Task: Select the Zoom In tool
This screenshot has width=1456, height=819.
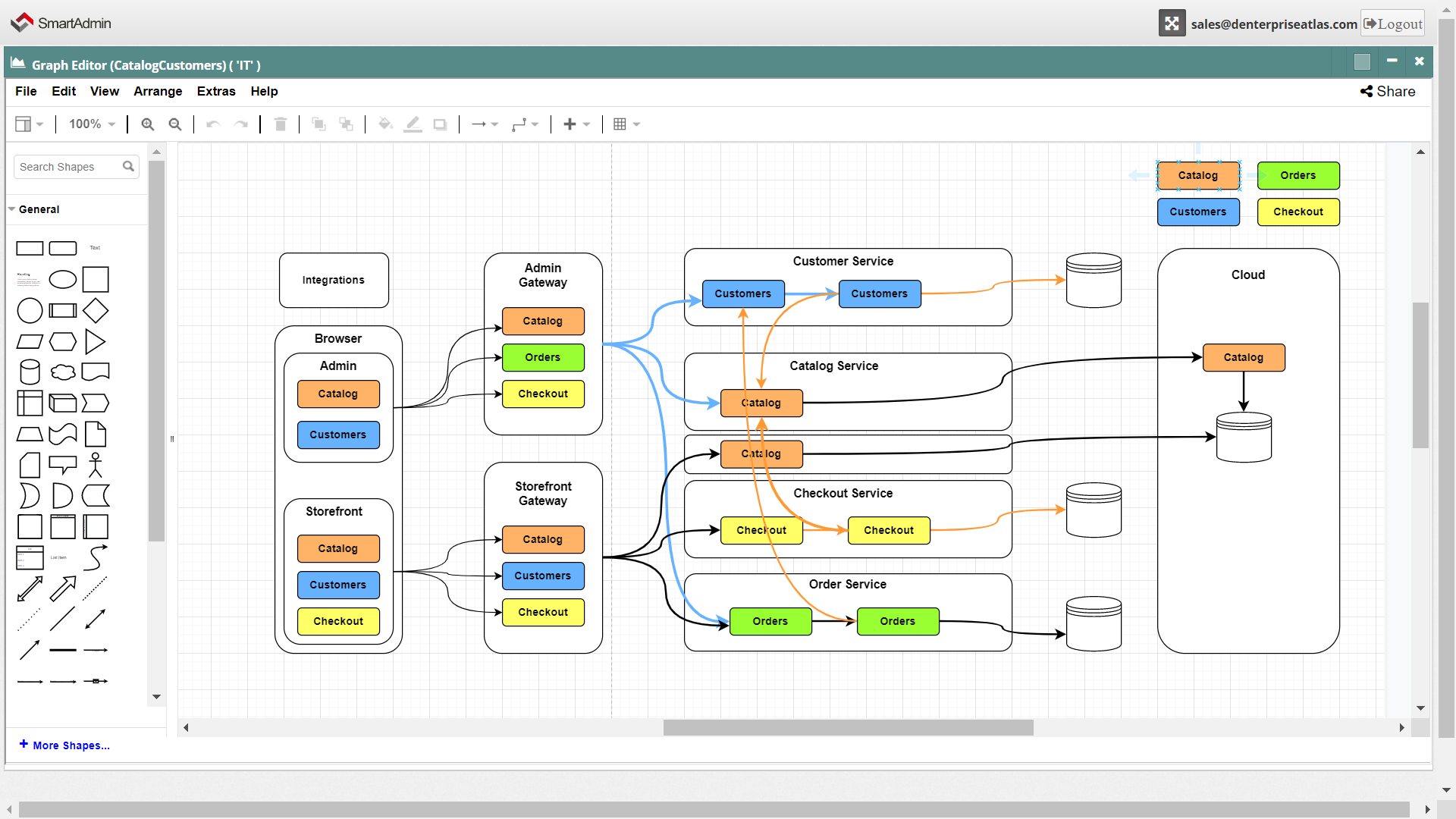Action: pos(147,124)
